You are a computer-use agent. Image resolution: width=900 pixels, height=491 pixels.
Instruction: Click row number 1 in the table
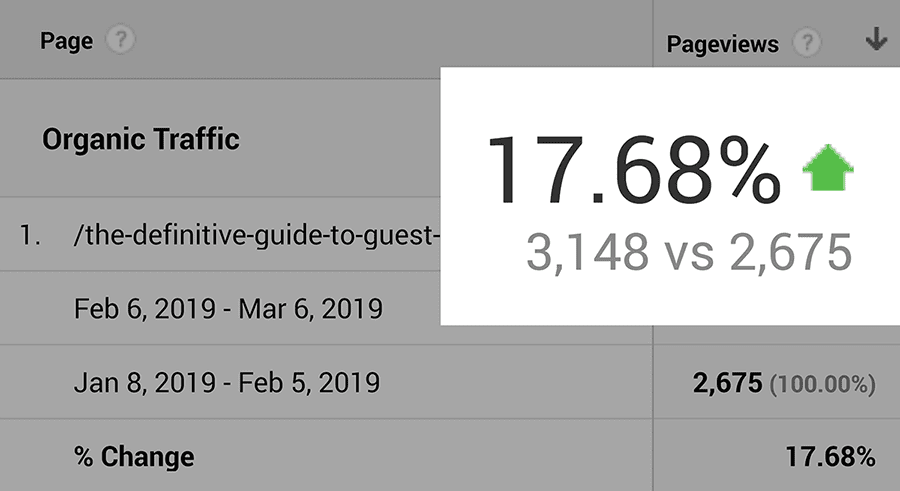pos(30,236)
